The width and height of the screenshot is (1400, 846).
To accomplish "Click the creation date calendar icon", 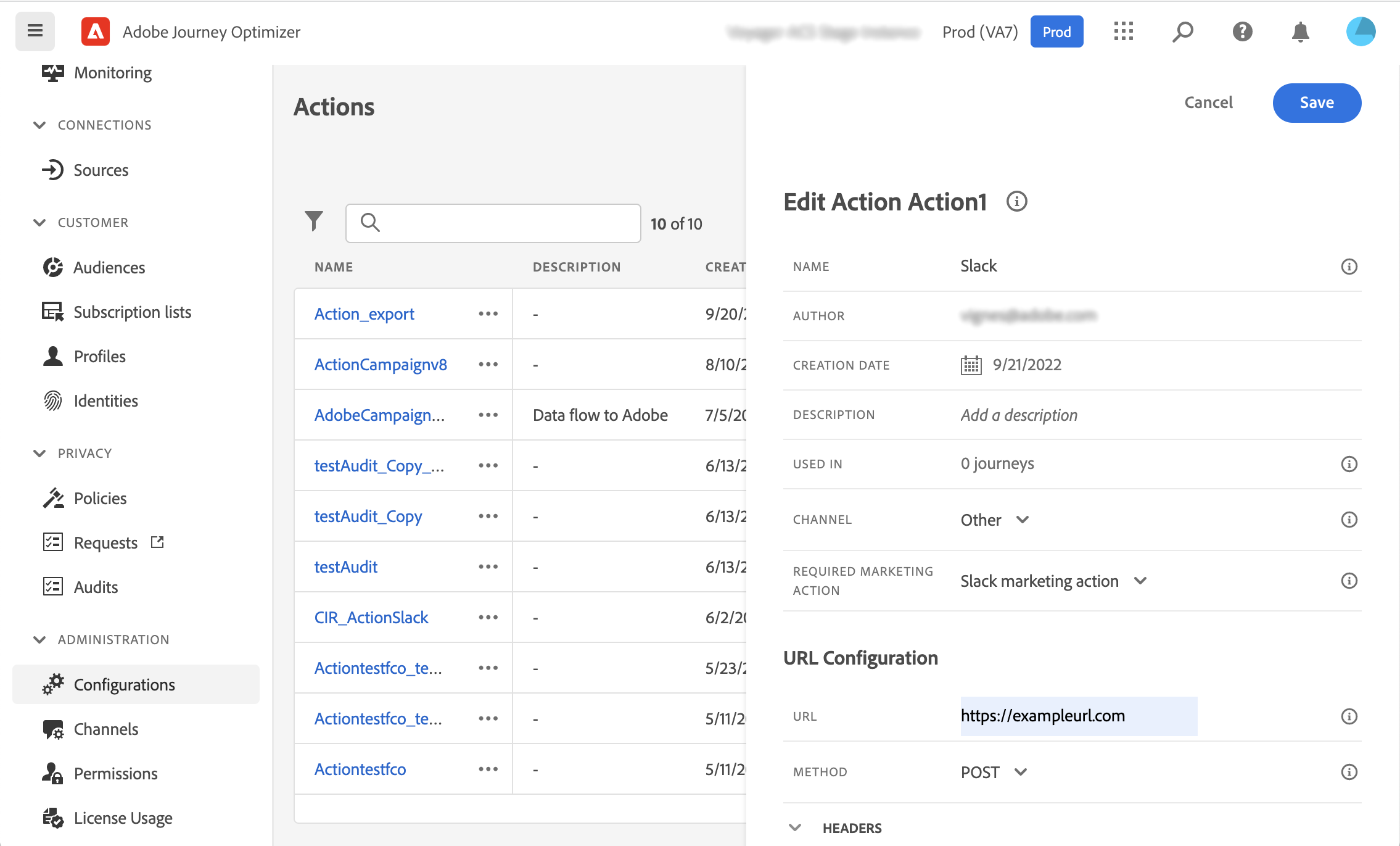I will tap(971, 365).
